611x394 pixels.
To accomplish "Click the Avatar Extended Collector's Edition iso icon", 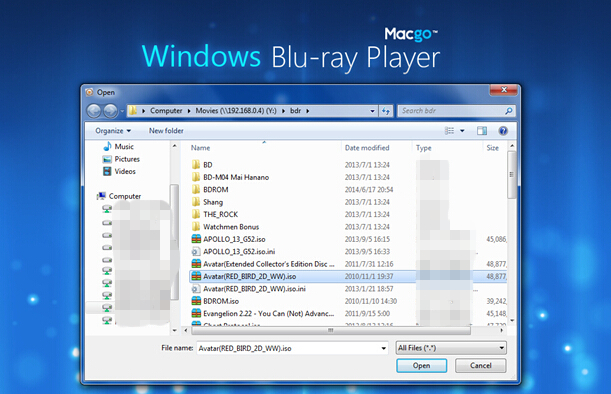I will tap(196, 264).
